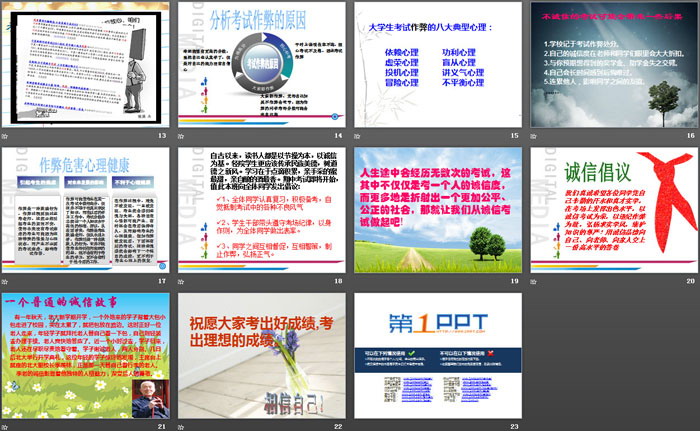
Task: Click slide number 22 label
Action: tap(338, 427)
